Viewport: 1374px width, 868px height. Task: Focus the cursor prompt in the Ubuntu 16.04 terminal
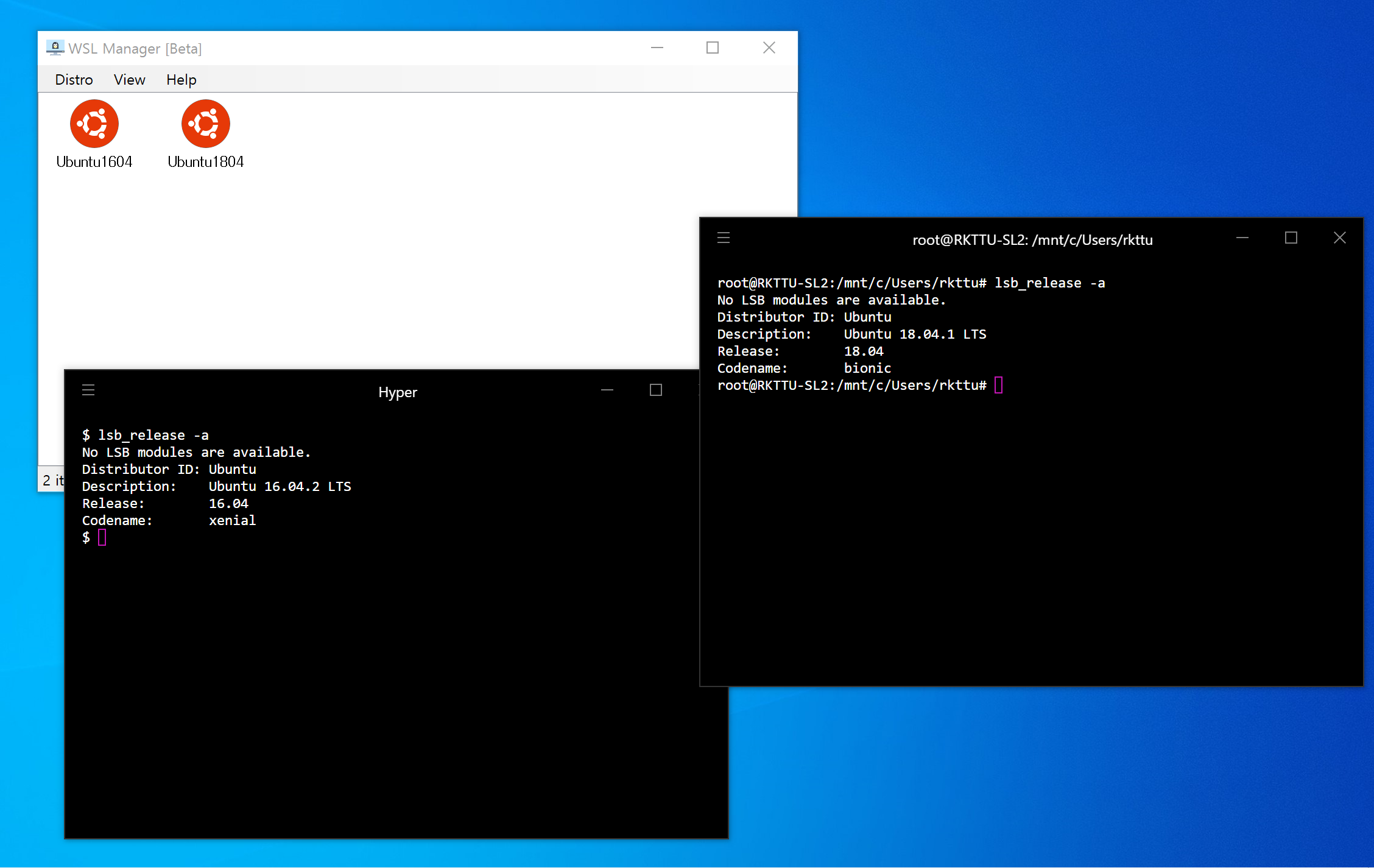pos(102,537)
